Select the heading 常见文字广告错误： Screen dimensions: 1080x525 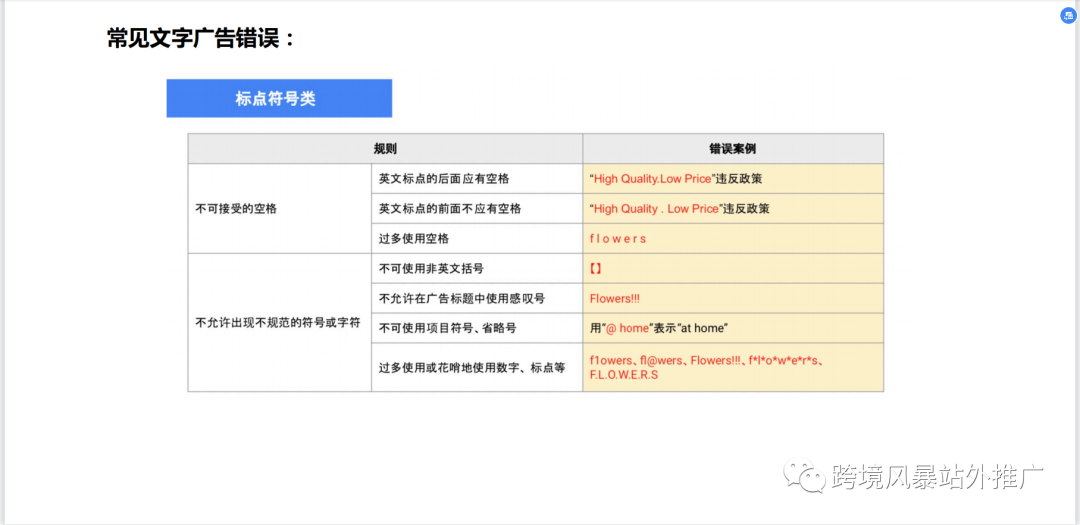click(x=201, y=38)
